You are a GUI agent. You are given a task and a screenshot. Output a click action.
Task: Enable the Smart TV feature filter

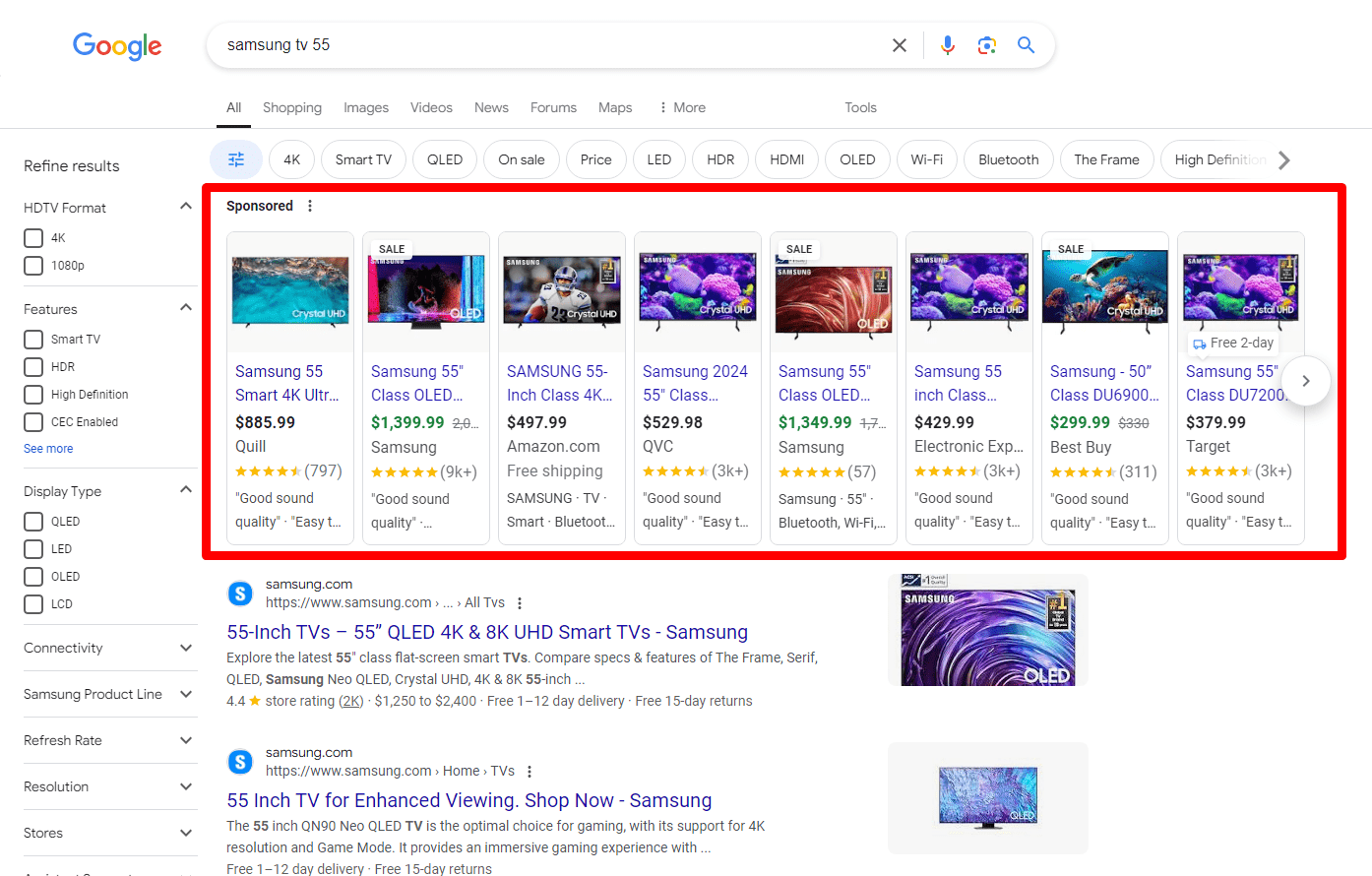point(32,339)
